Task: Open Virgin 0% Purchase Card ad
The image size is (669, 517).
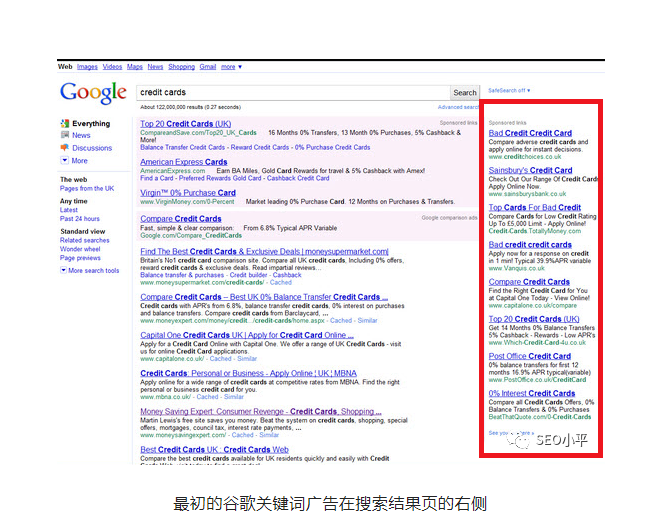Action: (x=188, y=193)
